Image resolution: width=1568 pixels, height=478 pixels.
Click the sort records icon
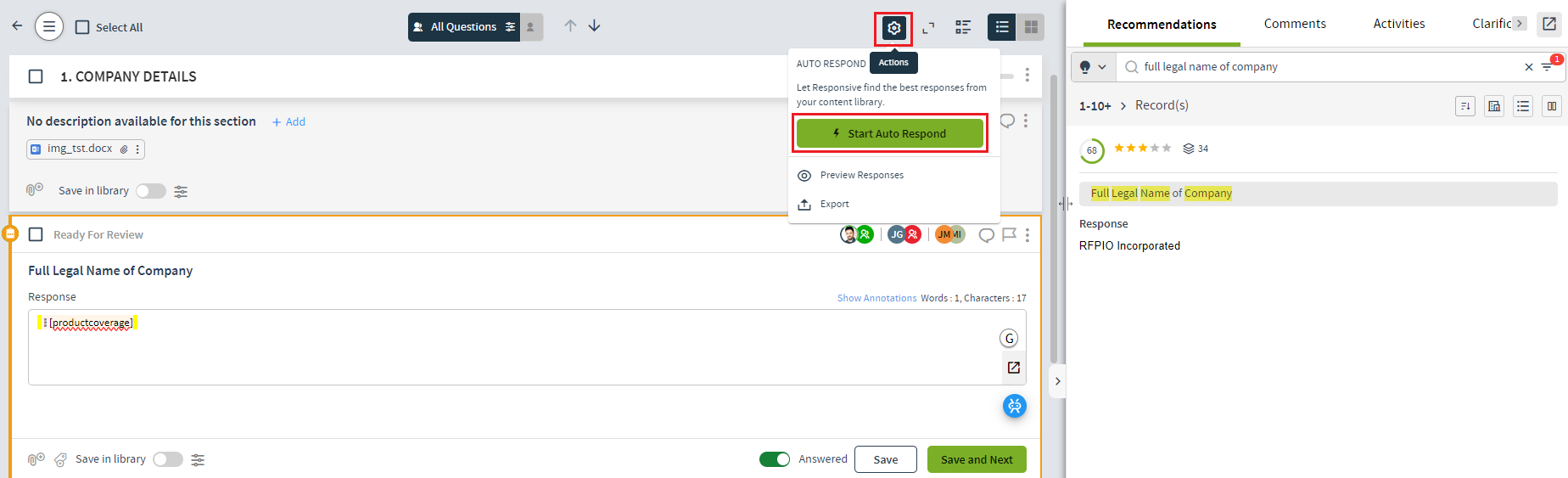pos(1465,106)
